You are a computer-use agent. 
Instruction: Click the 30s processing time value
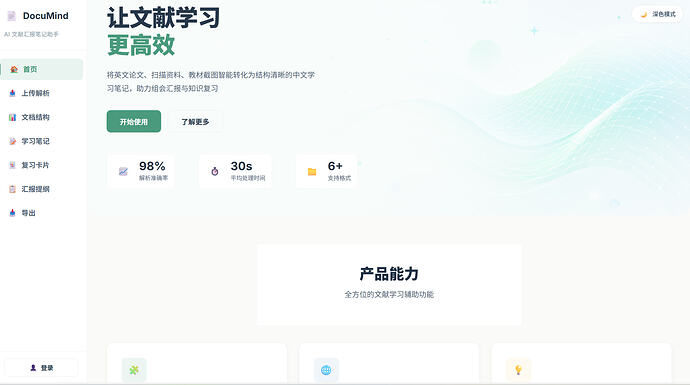click(x=242, y=166)
